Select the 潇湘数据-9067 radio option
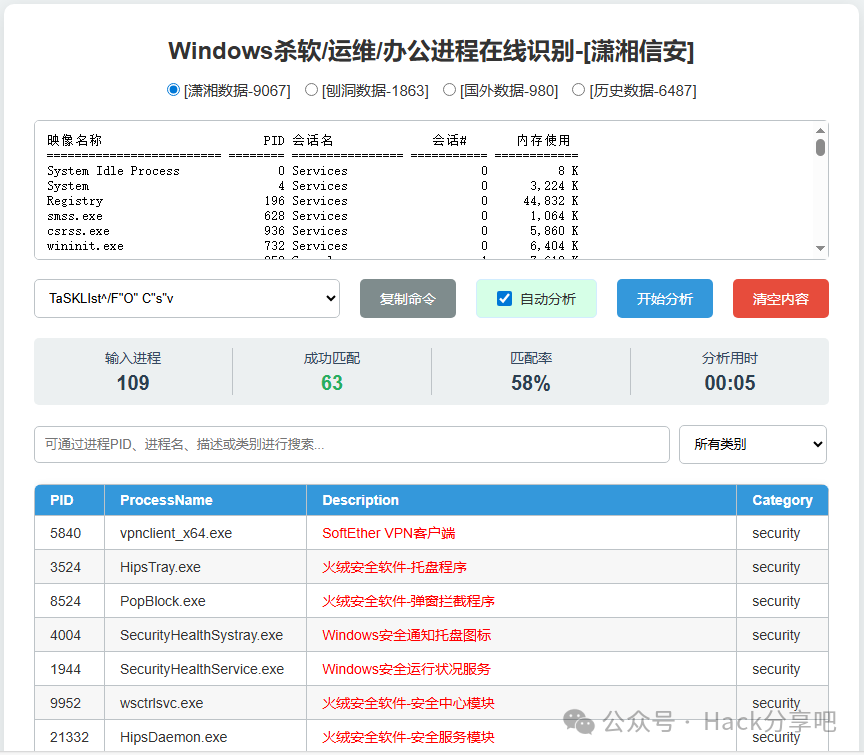Viewport: 864px width, 756px height. pos(173,90)
